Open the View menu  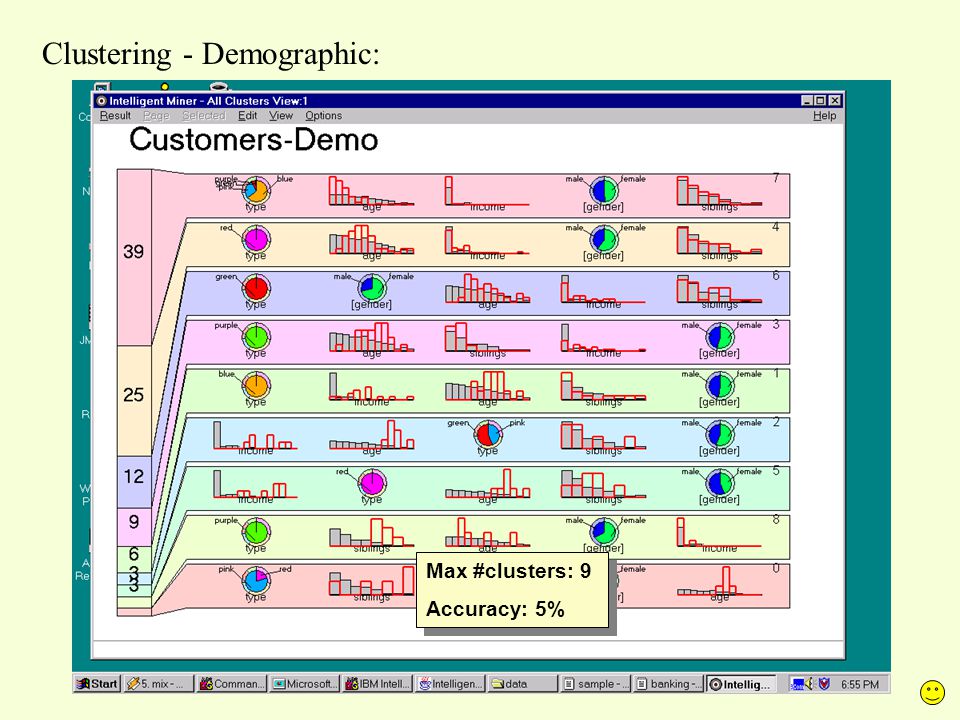click(281, 116)
